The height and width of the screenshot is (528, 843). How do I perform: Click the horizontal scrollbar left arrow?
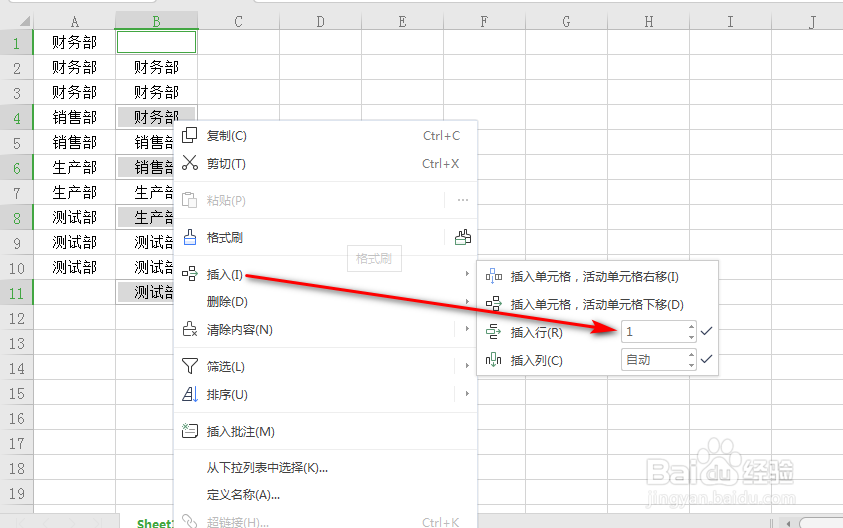[789, 523]
